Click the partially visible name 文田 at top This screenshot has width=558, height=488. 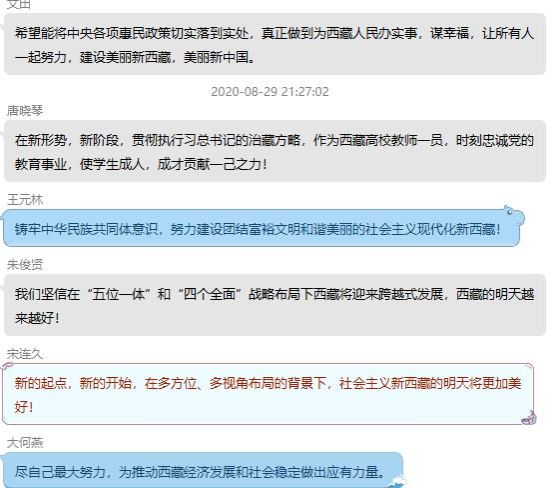(x=19, y=4)
